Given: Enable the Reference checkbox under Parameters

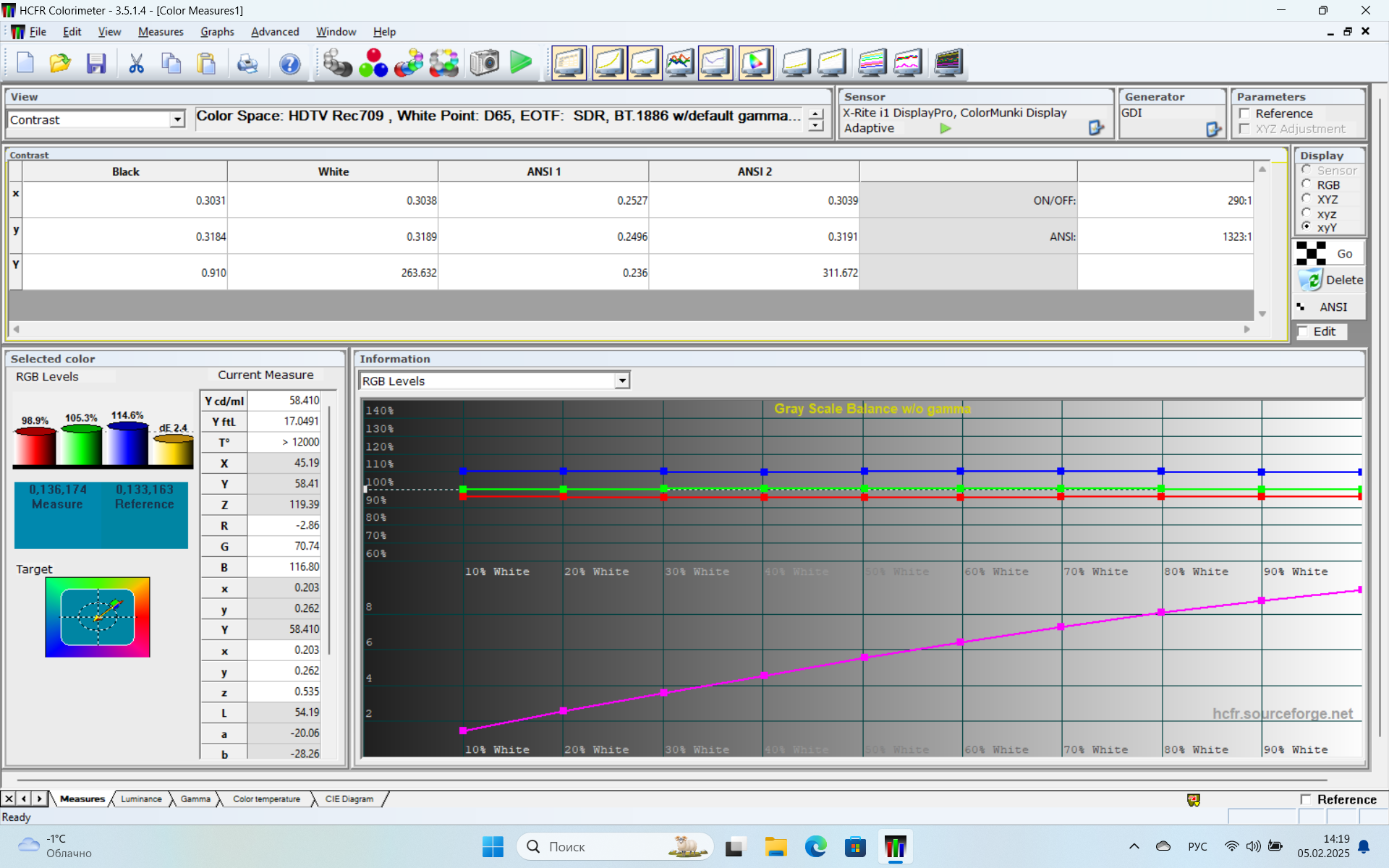Looking at the screenshot, I should [x=1245, y=114].
